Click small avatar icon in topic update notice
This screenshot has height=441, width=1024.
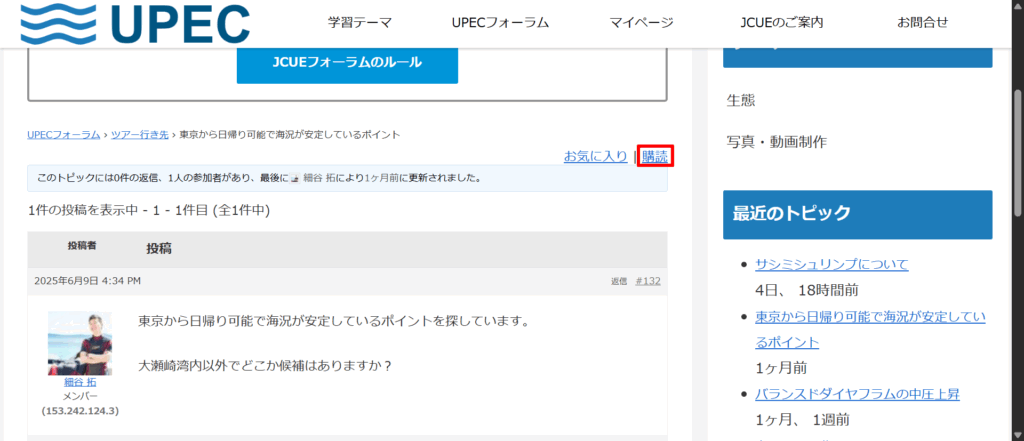coord(294,179)
